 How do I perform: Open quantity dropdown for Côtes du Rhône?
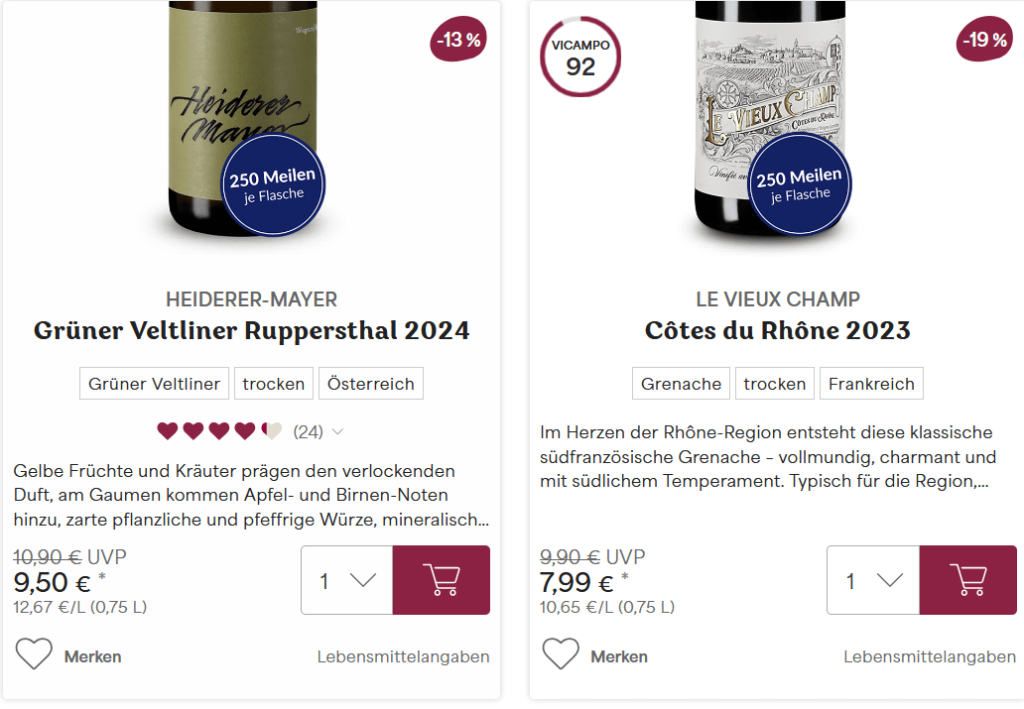[873, 580]
